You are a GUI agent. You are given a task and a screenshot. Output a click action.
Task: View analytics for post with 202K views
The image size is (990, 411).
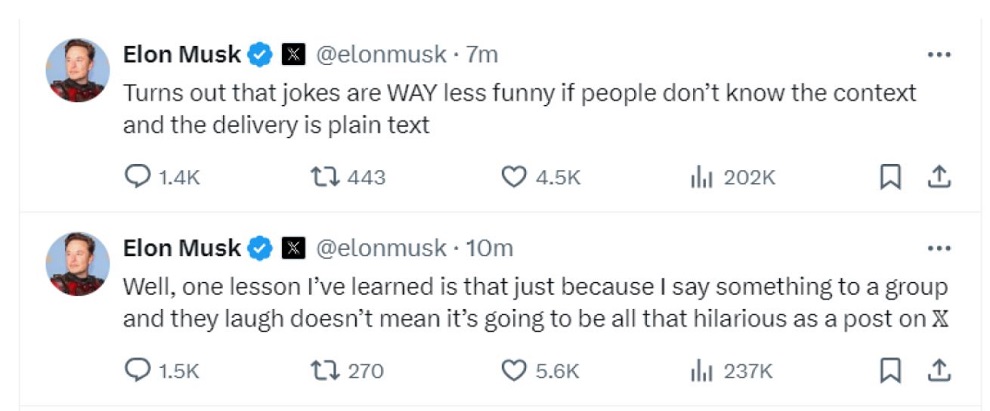pos(700,177)
